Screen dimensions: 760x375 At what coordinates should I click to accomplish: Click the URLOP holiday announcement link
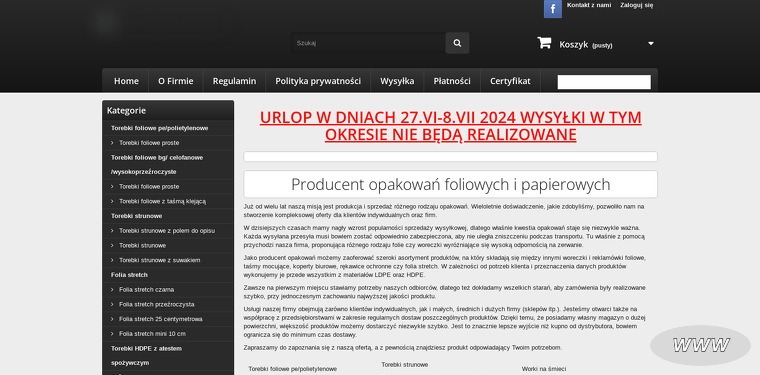[x=450, y=126]
